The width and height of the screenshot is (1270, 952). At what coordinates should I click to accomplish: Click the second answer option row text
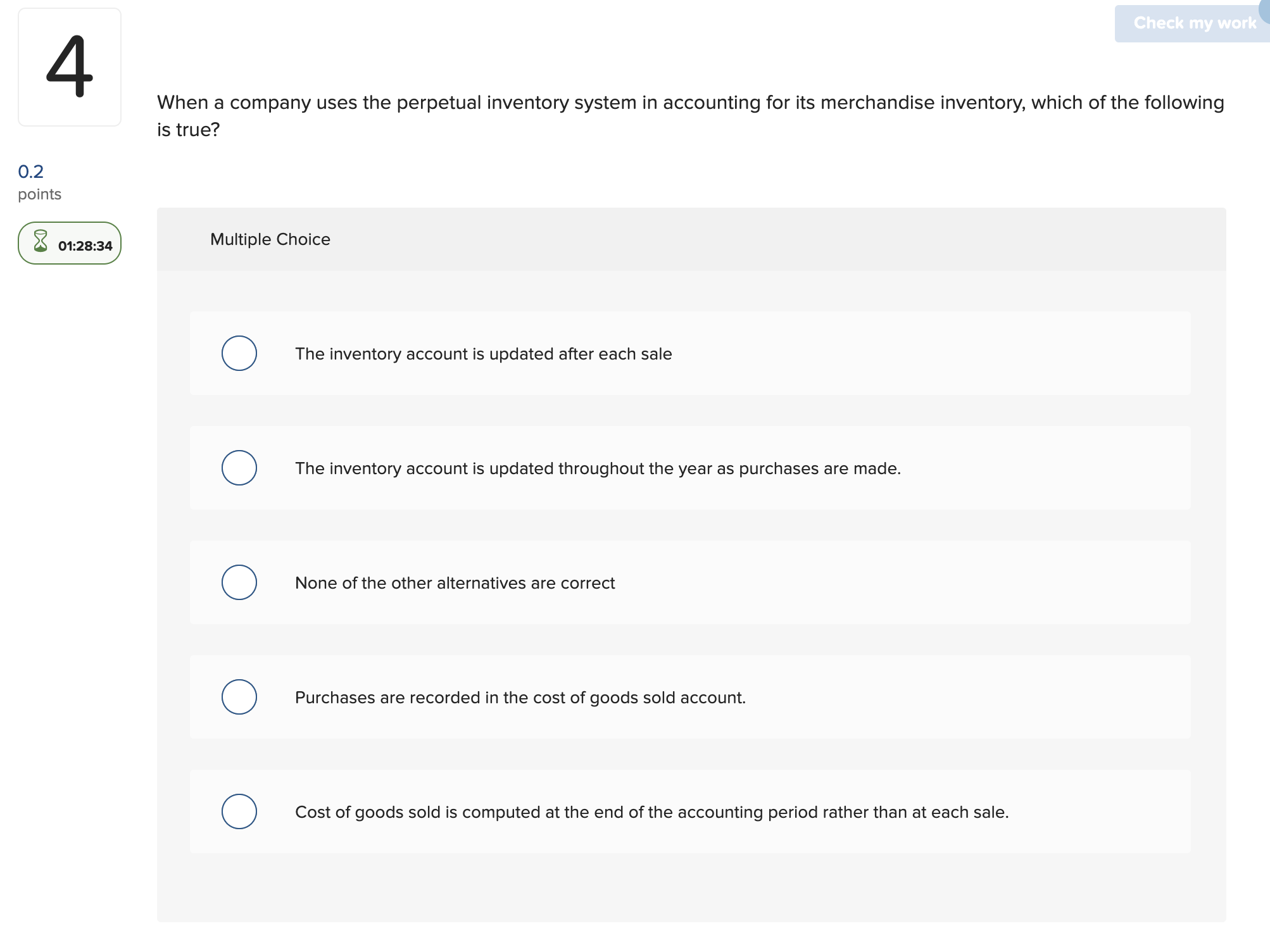tap(597, 468)
